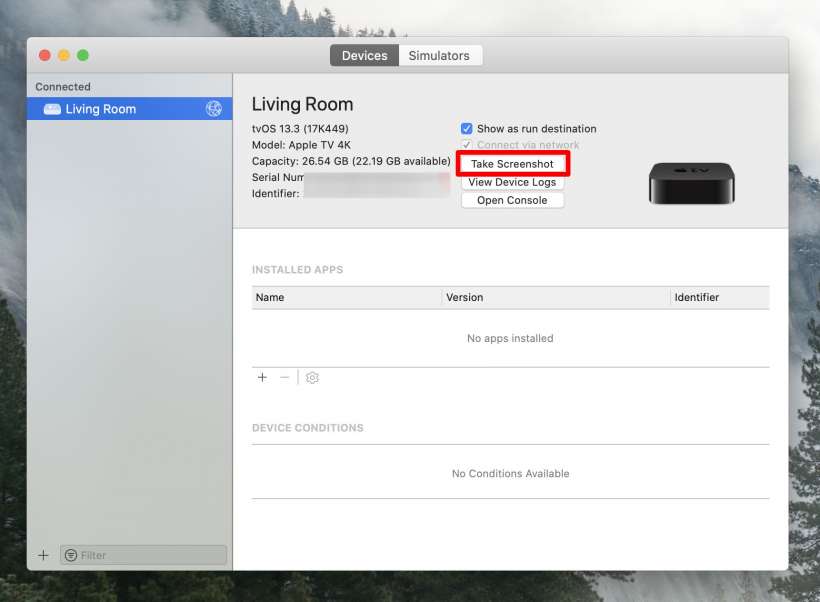
Task: Add an installed app with plus icon
Action: click(263, 377)
